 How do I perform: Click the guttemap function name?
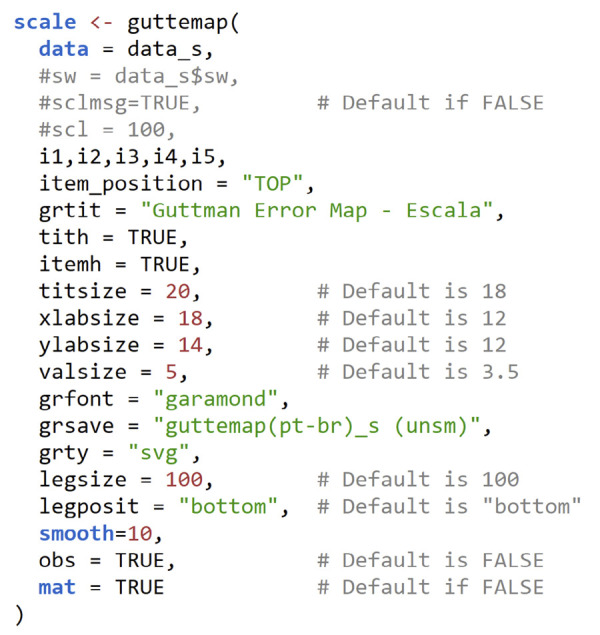click(179, 23)
